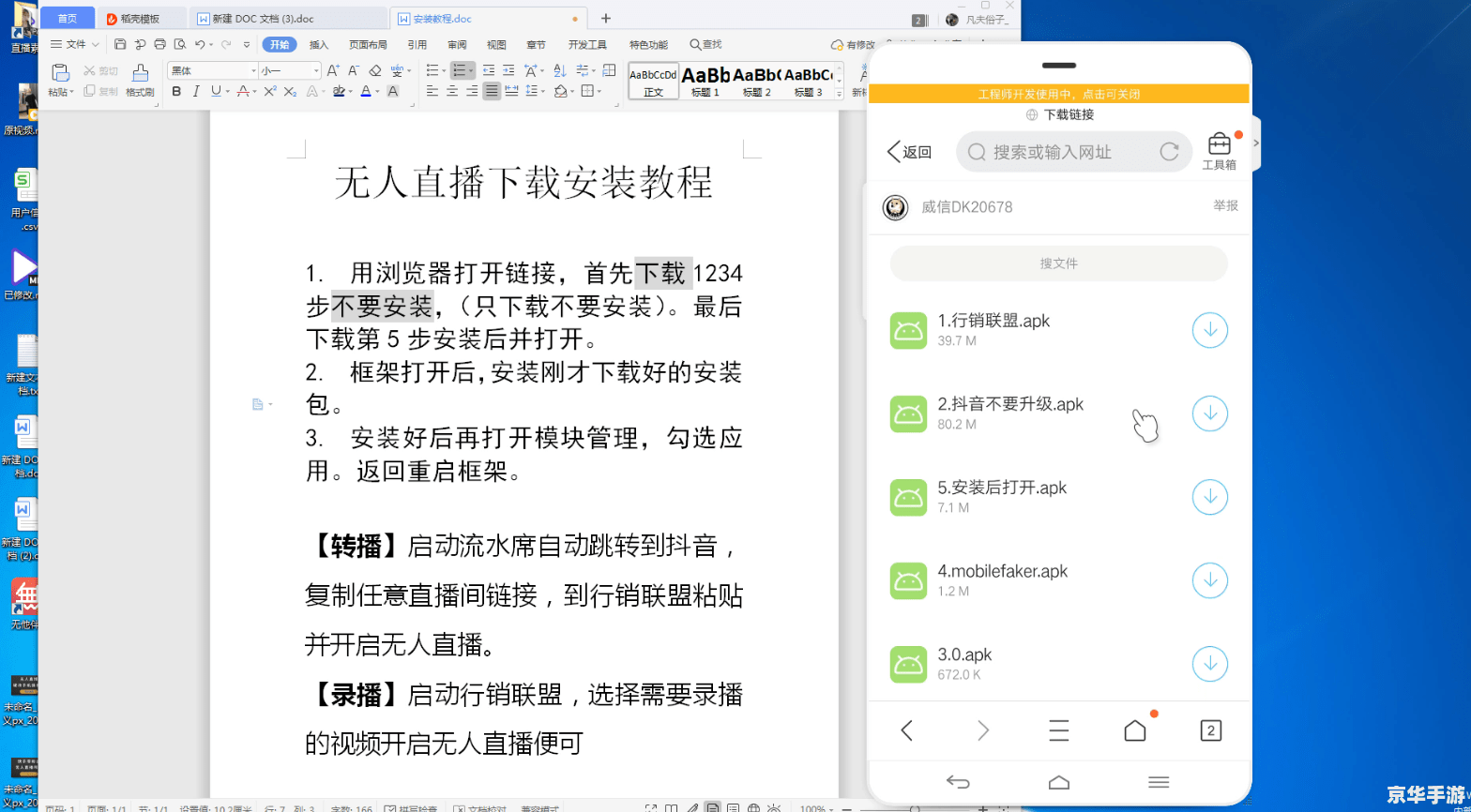Center align the text
This screenshot has height=812, width=1471.
point(452,91)
